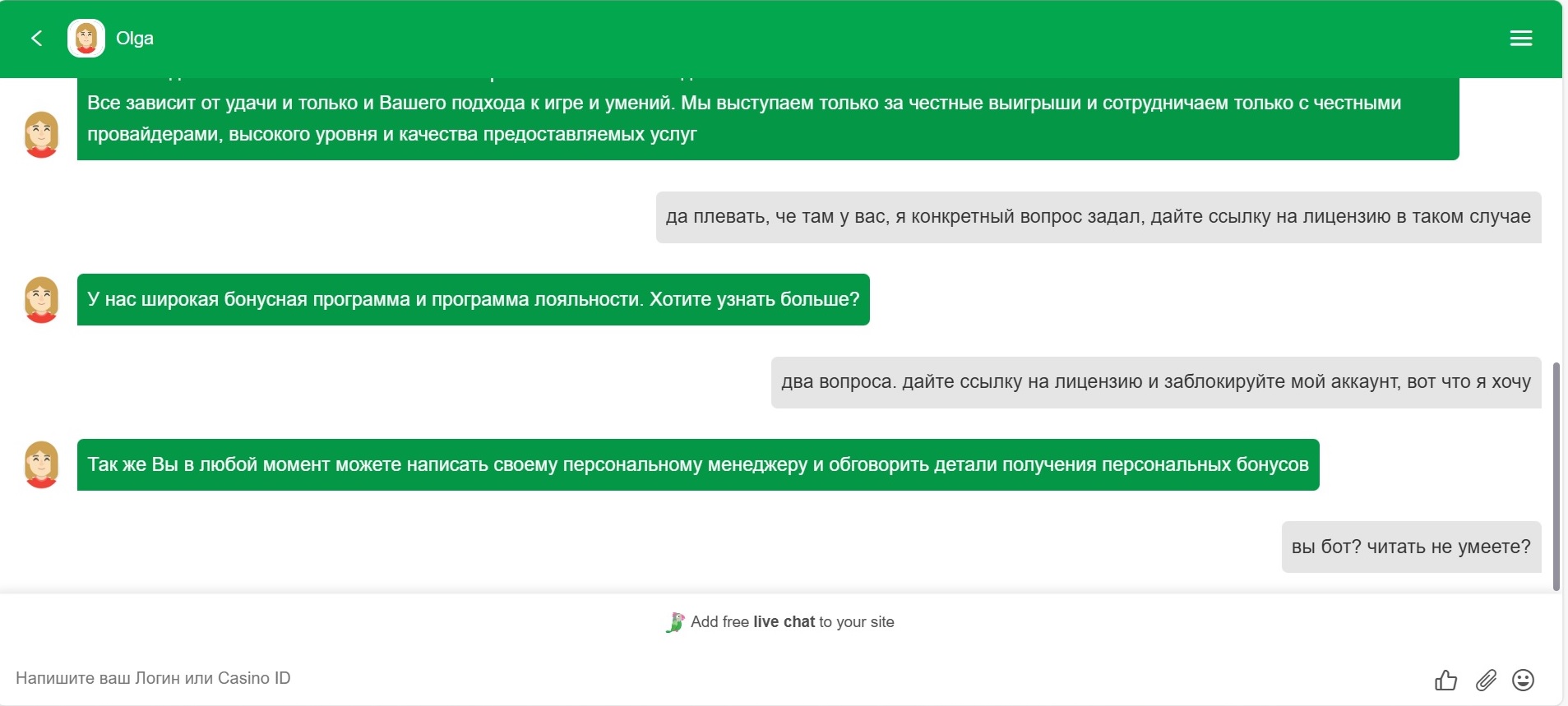Click the 'Все зависит от удачи' agent message
The image size is (1568, 706).
tap(767, 119)
